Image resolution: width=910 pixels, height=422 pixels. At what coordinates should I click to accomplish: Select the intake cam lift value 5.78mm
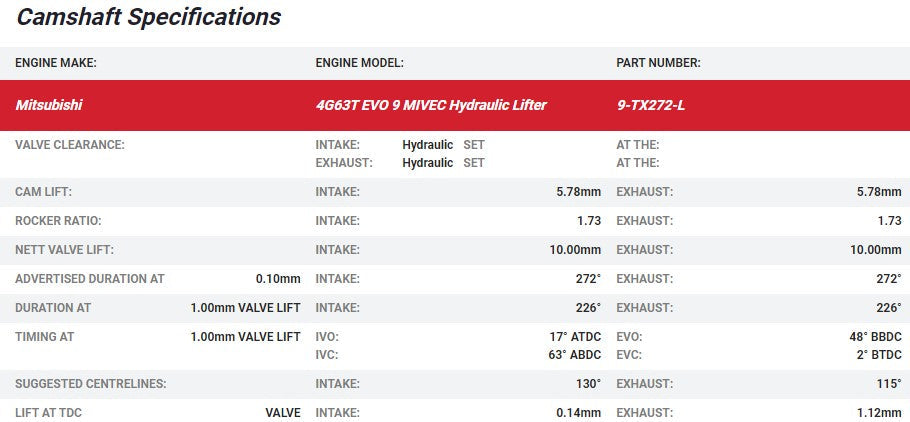click(x=578, y=192)
